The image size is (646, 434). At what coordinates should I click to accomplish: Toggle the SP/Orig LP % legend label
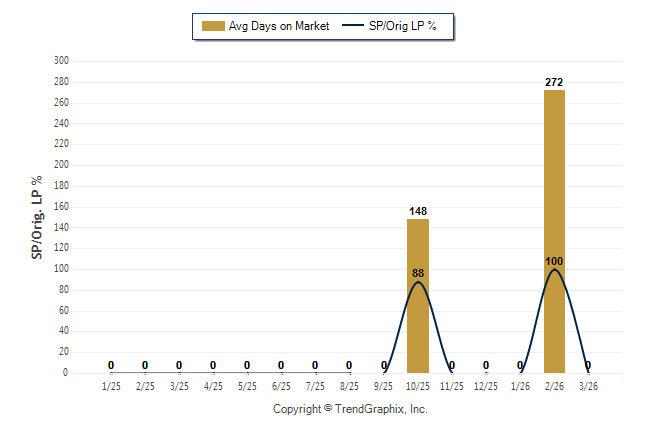click(x=404, y=26)
